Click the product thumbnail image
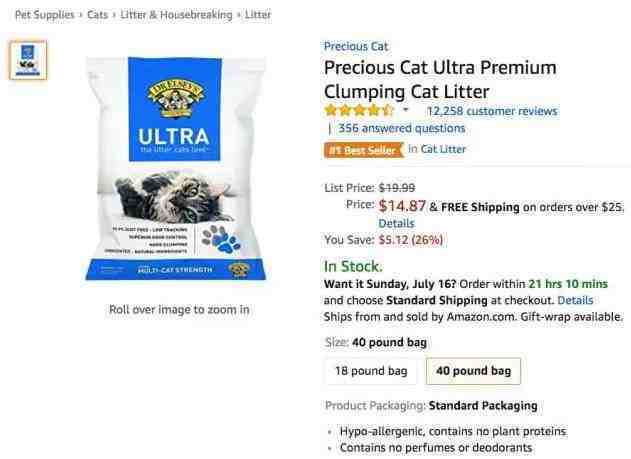This screenshot has width=631, height=459. (x=28, y=60)
